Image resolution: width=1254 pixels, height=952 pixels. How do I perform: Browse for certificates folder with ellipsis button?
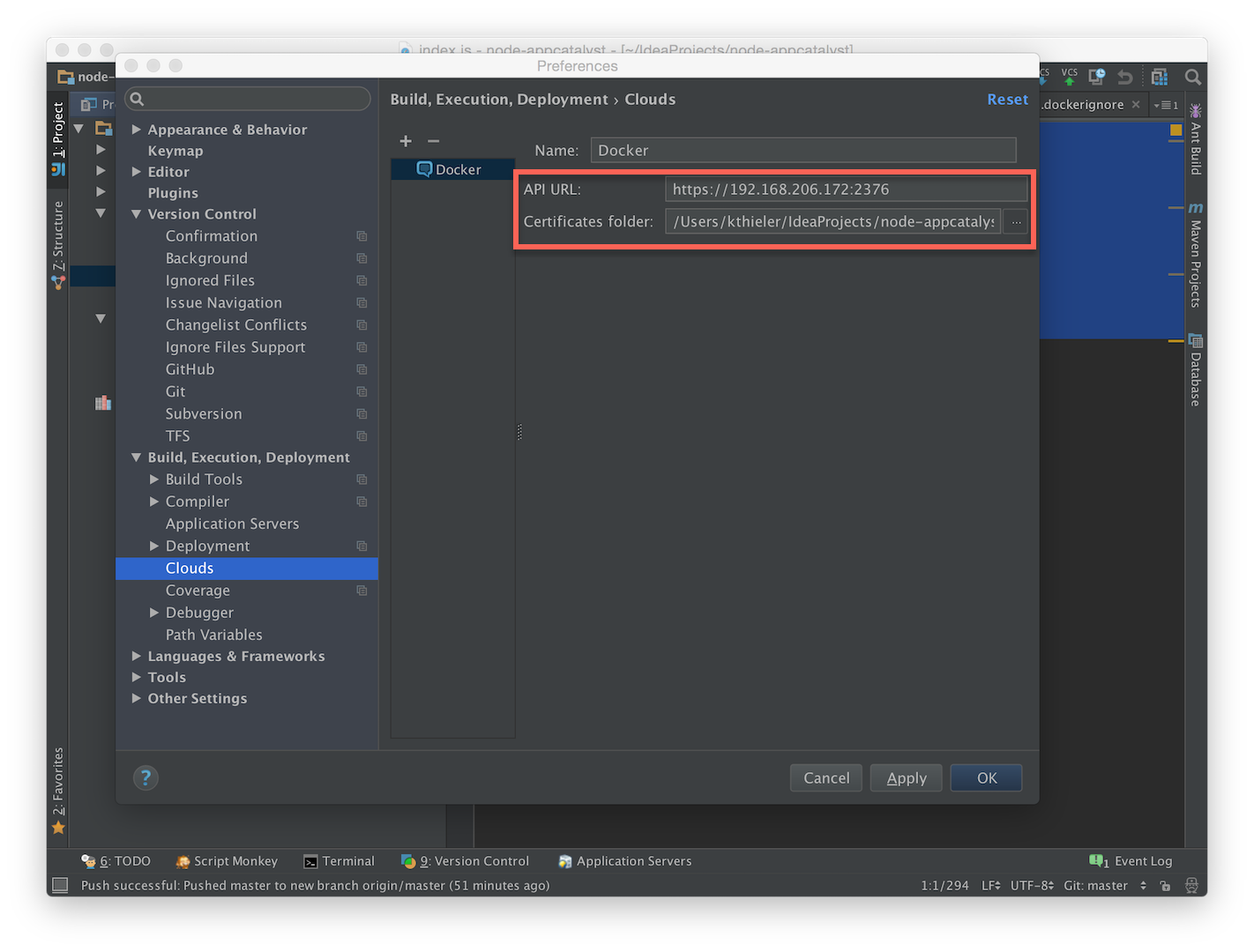click(1016, 222)
